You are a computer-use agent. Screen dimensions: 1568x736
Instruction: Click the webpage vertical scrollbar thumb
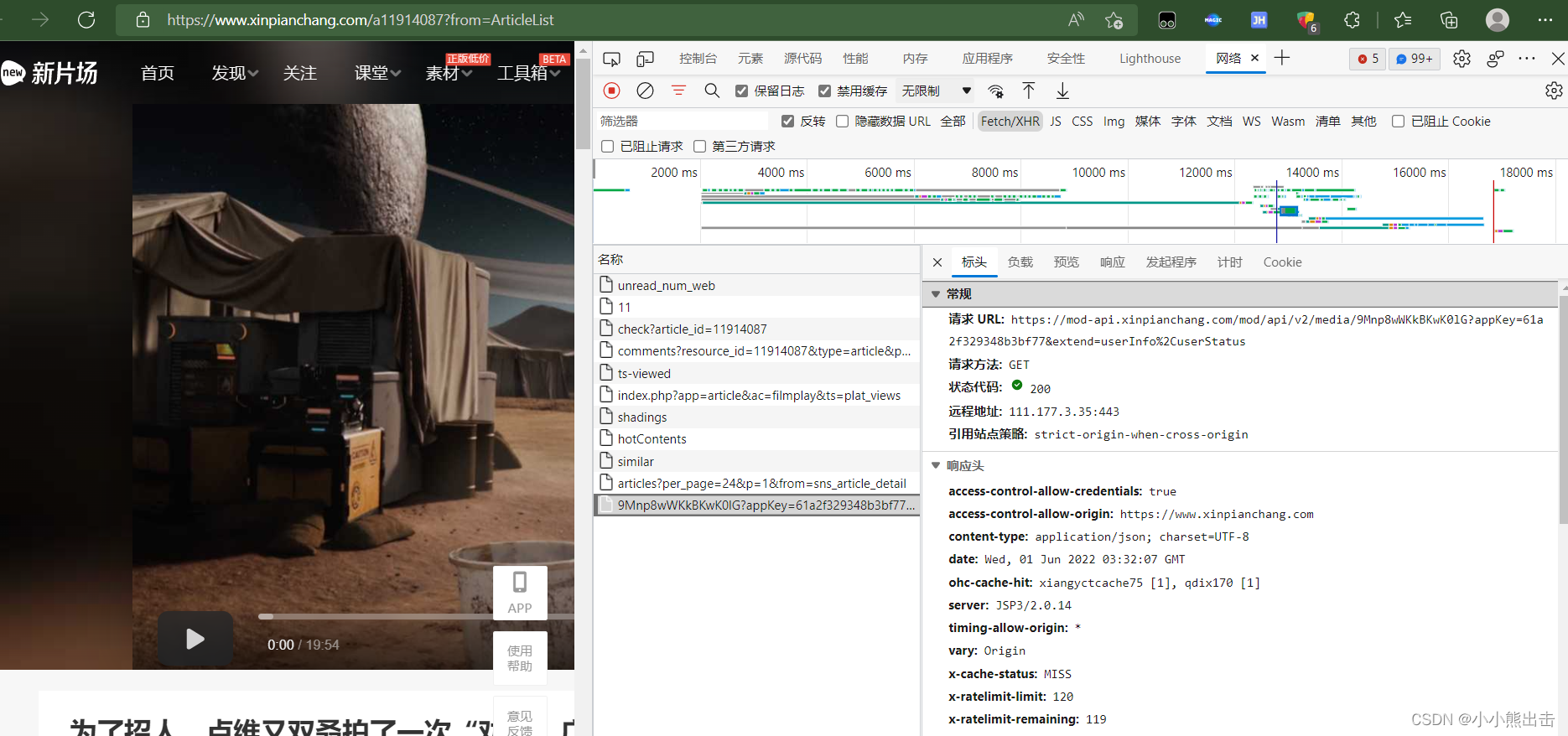coord(583,104)
